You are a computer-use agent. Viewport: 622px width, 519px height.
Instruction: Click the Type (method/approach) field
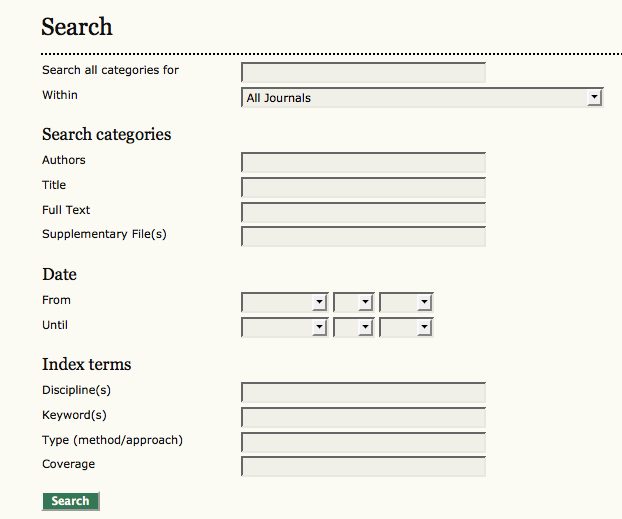363,442
